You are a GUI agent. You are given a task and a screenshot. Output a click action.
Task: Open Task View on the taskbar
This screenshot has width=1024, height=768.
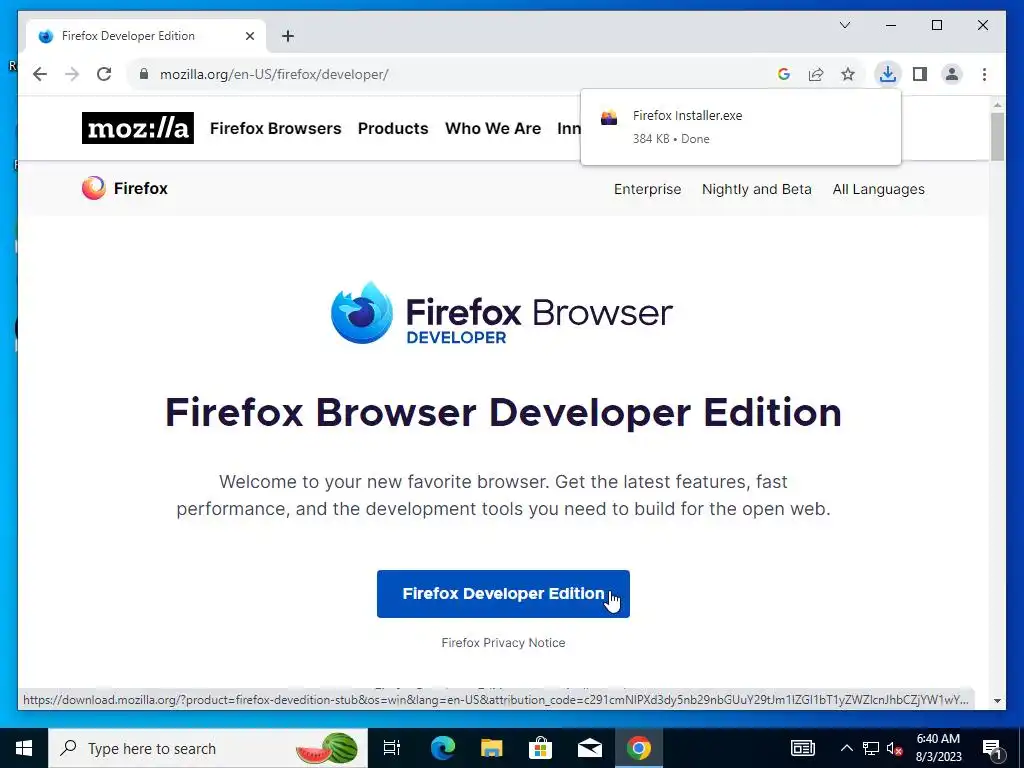click(391, 748)
